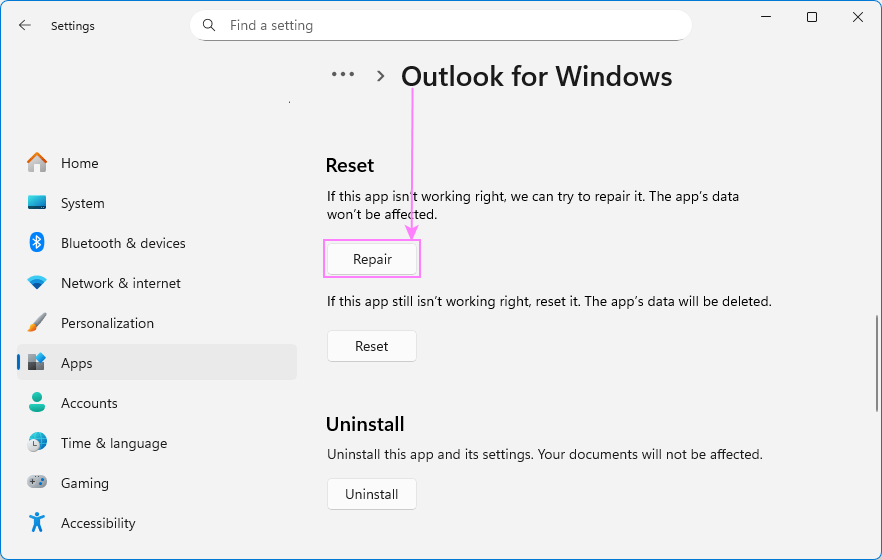The width and height of the screenshot is (882, 560).
Task: Open Personalization settings
Action: [x=156, y=323]
